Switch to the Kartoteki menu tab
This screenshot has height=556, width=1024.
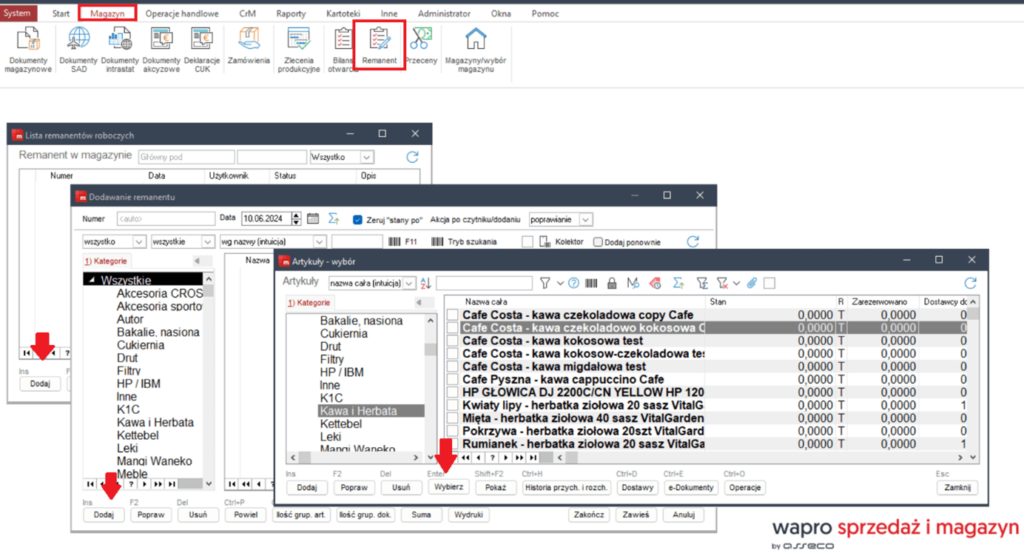point(343,13)
